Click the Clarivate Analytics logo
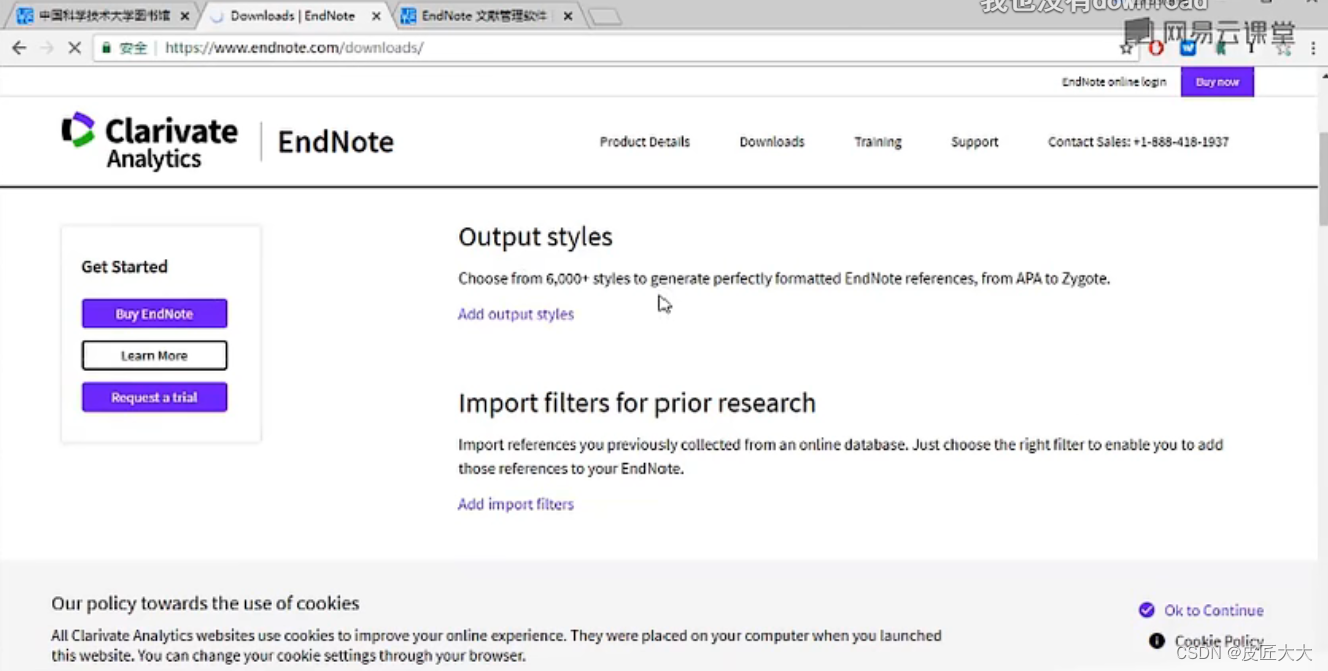 150,140
